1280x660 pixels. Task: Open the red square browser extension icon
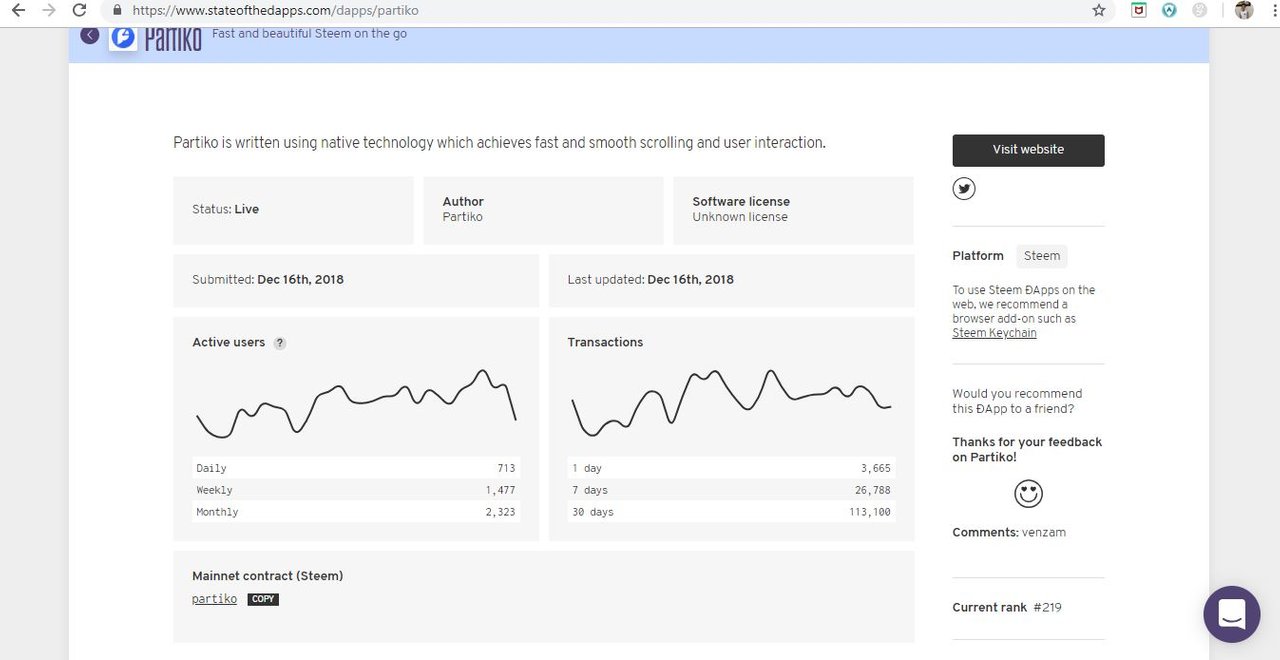(1139, 10)
